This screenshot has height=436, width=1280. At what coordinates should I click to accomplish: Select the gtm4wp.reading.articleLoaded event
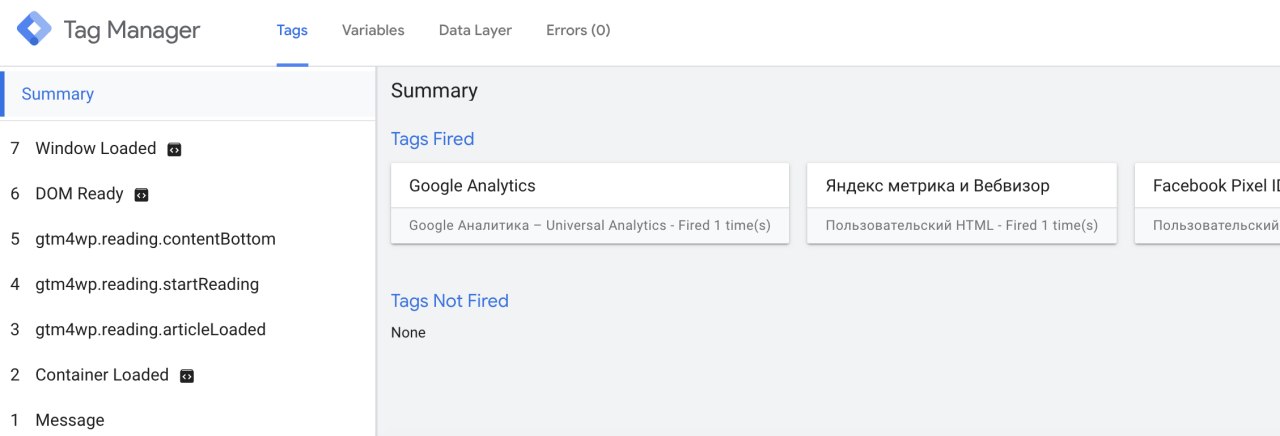(x=188, y=329)
